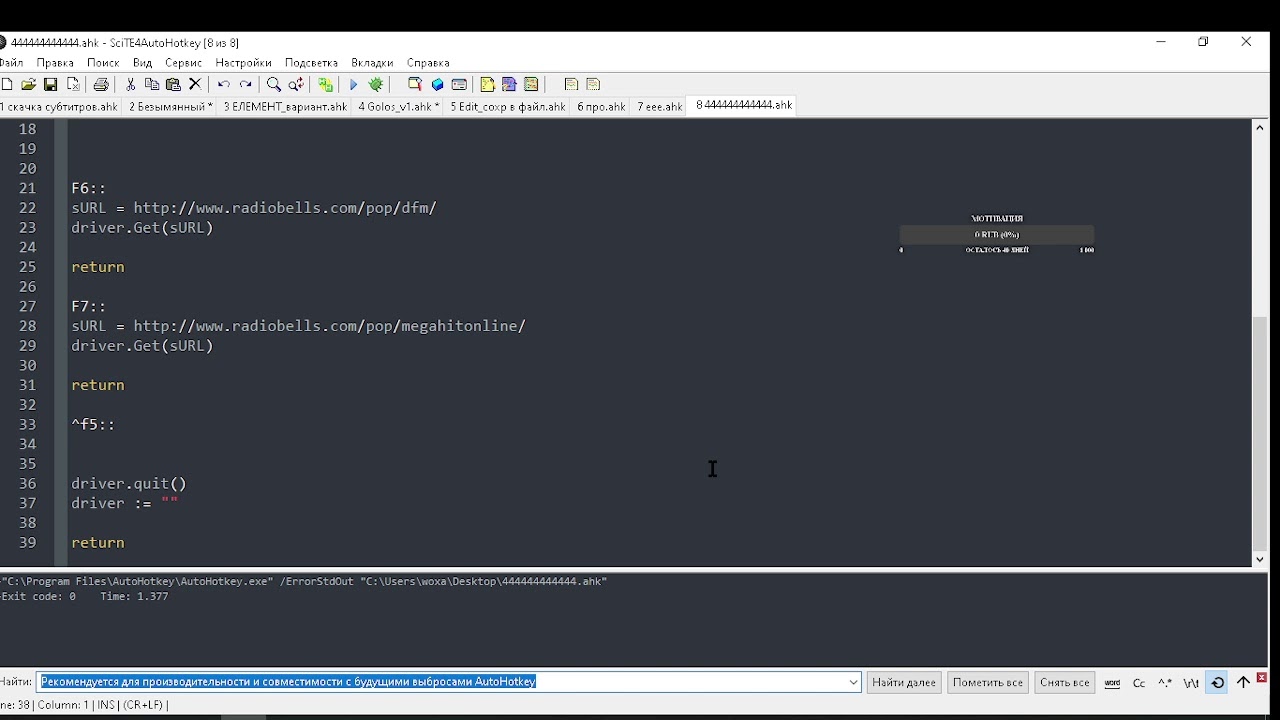Click the Undo arrow icon
Viewport: 1280px width, 720px height.
(224, 85)
